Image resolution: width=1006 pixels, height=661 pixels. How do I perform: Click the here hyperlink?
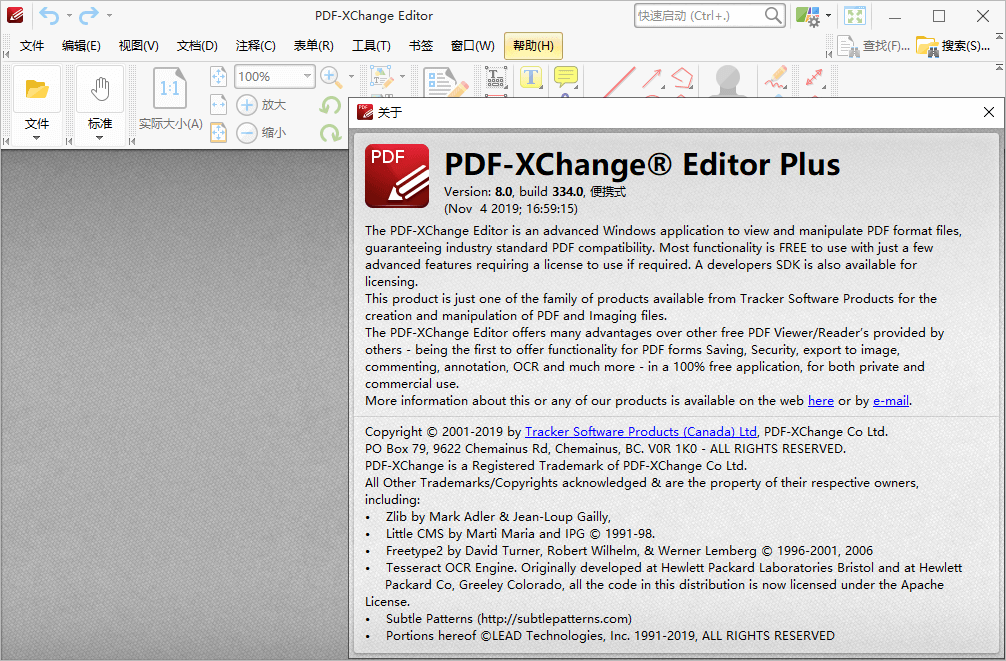[x=820, y=400]
